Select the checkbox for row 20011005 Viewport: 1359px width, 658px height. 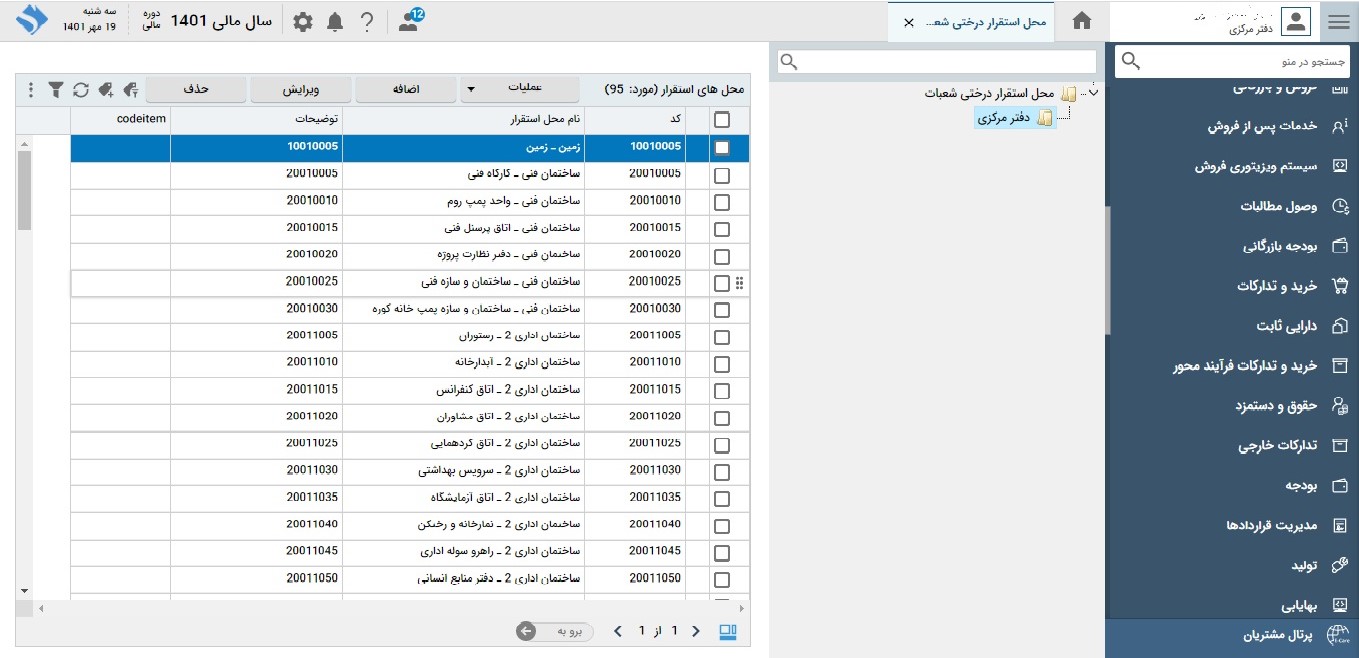[722, 337]
